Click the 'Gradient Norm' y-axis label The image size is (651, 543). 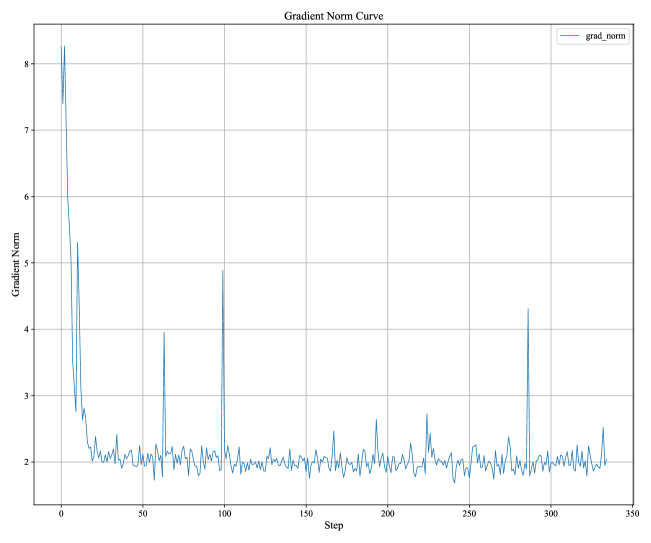[16, 264]
